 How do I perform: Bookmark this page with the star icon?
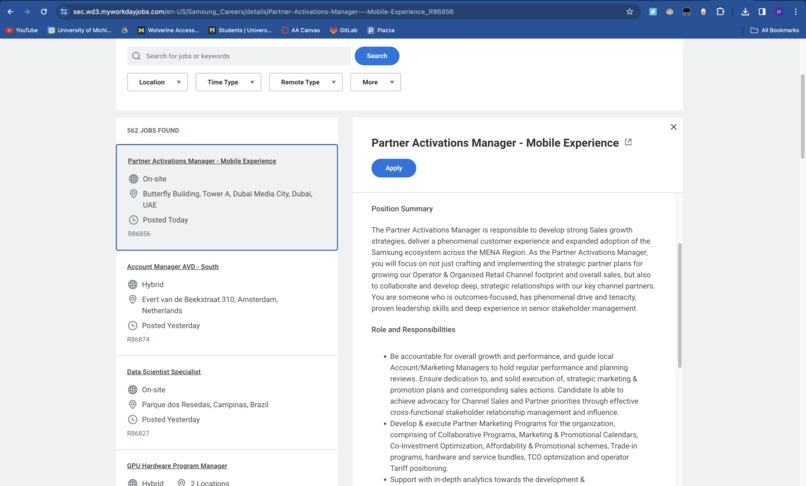pyautogui.click(x=629, y=11)
